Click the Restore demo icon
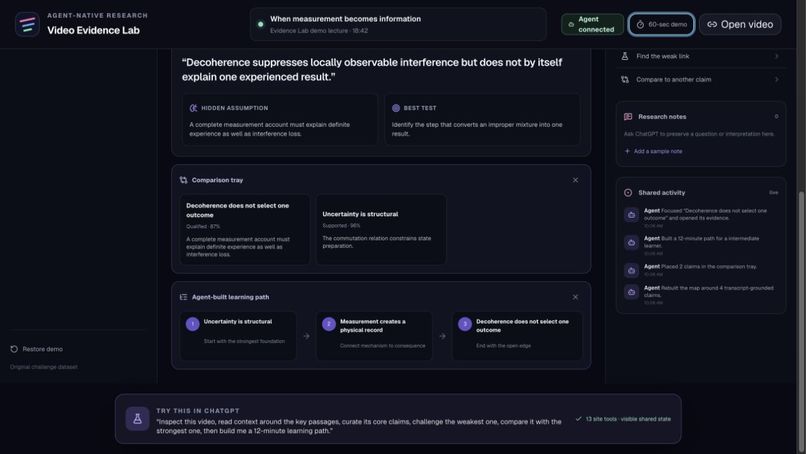The width and height of the screenshot is (806, 454). (x=14, y=349)
